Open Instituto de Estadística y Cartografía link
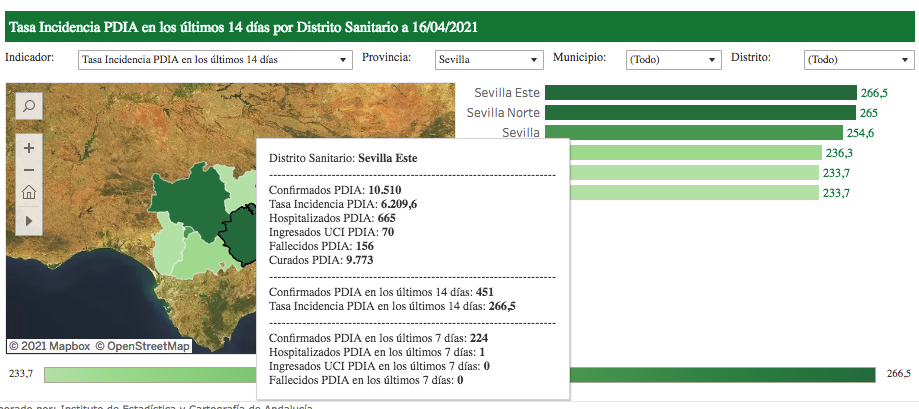 (186, 406)
